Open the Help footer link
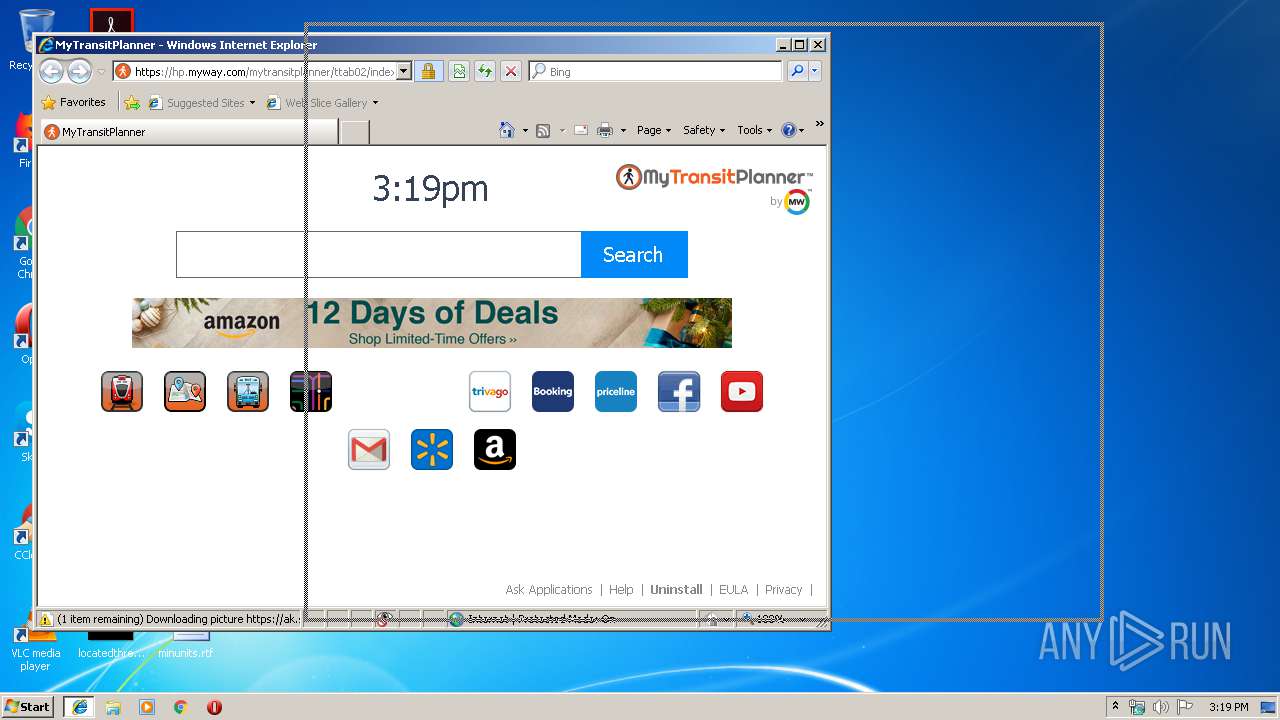The width and height of the screenshot is (1280, 720). pos(621,589)
